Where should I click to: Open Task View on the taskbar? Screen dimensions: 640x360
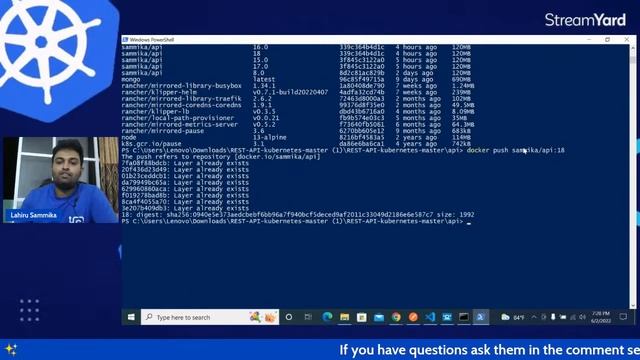(x=308, y=317)
